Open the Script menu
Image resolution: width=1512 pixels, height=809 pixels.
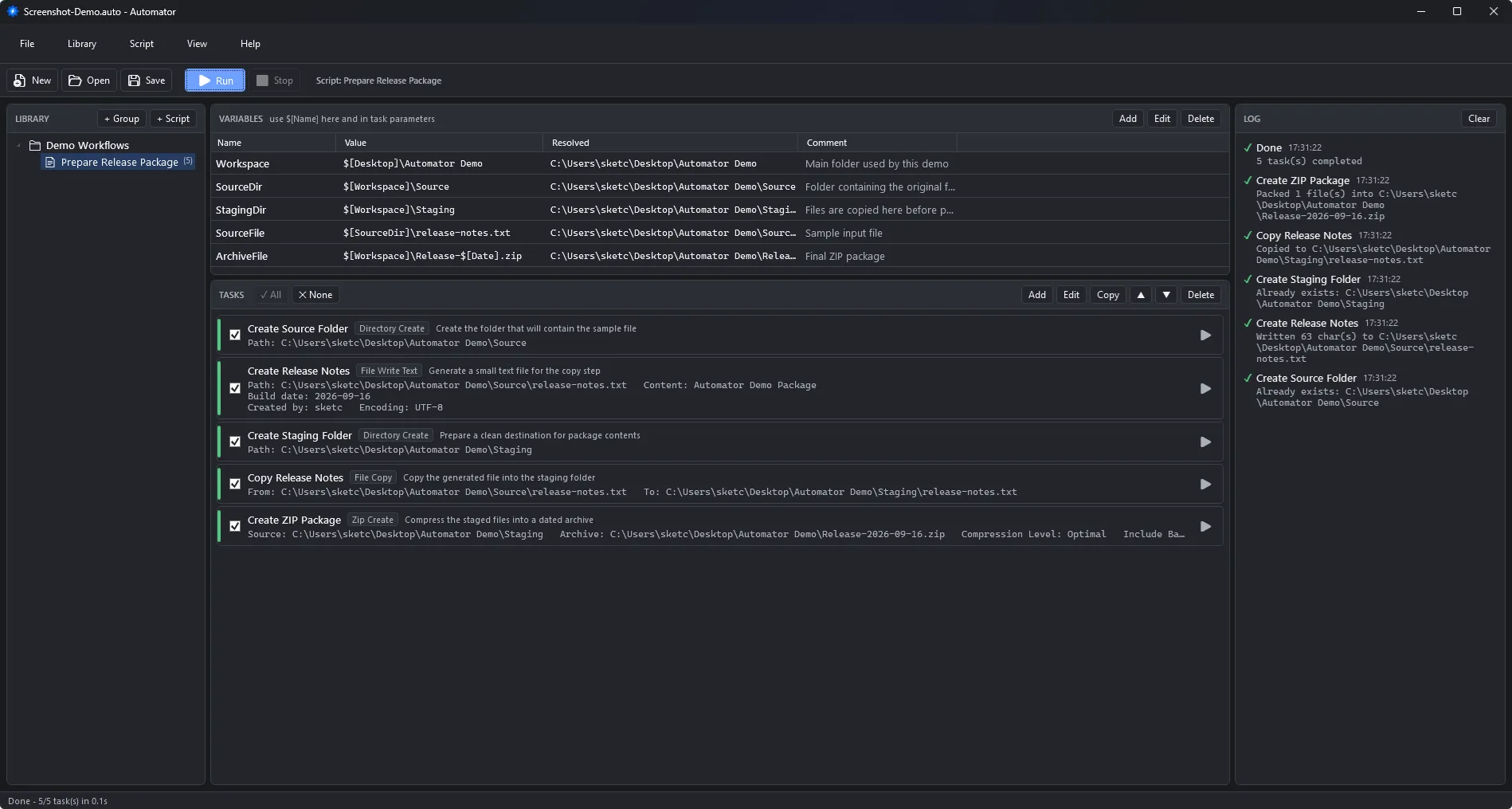(x=142, y=44)
